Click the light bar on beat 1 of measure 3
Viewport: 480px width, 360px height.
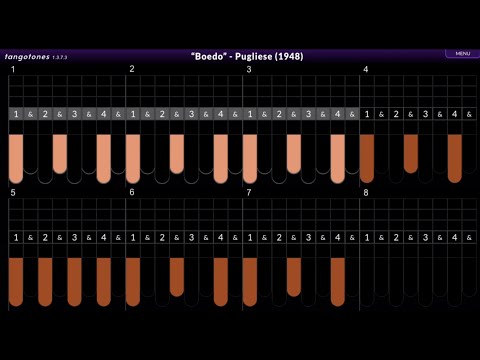pyautogui.click(x=250, y=159)
